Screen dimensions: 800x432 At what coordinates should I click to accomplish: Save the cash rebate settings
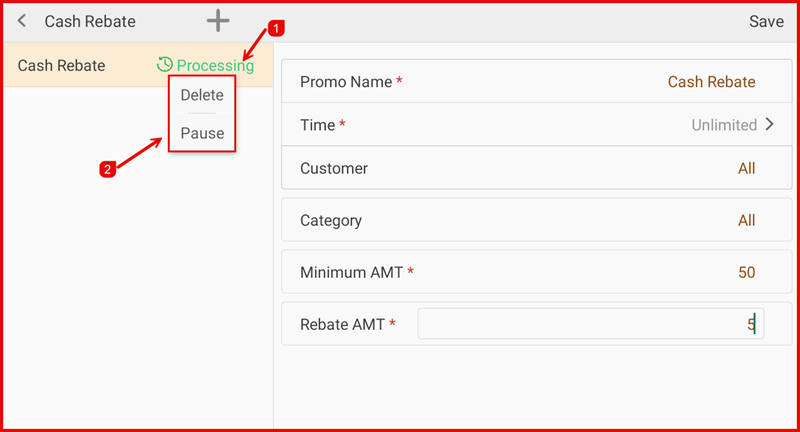766,21
